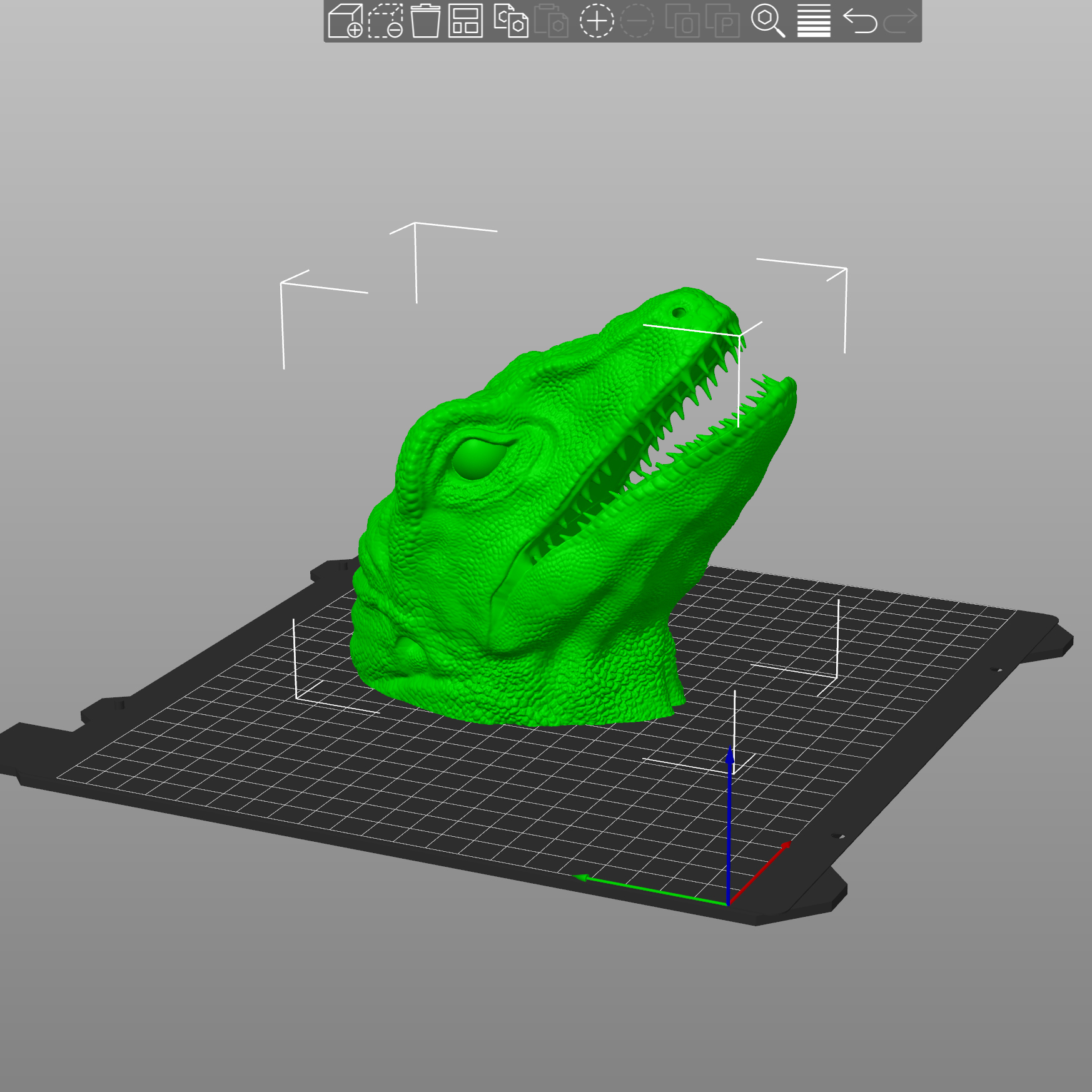Undo the last action
This screenshot has width=1092, height=1092.
(860, 21)
